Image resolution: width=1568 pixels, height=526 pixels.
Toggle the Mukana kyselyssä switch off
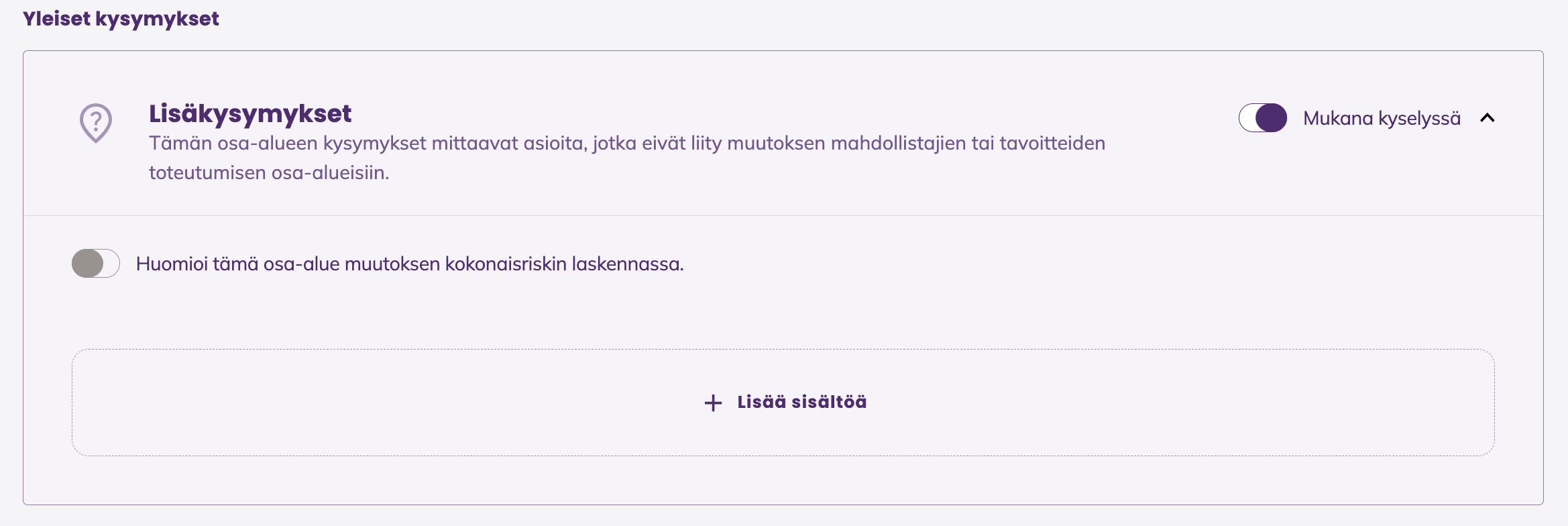pos(1263,118)
